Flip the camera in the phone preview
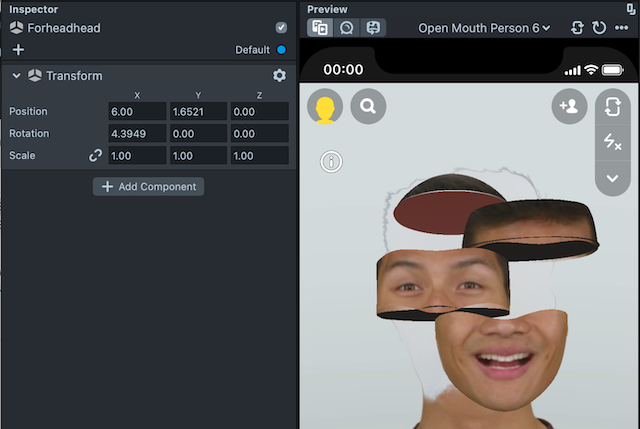 612,108
